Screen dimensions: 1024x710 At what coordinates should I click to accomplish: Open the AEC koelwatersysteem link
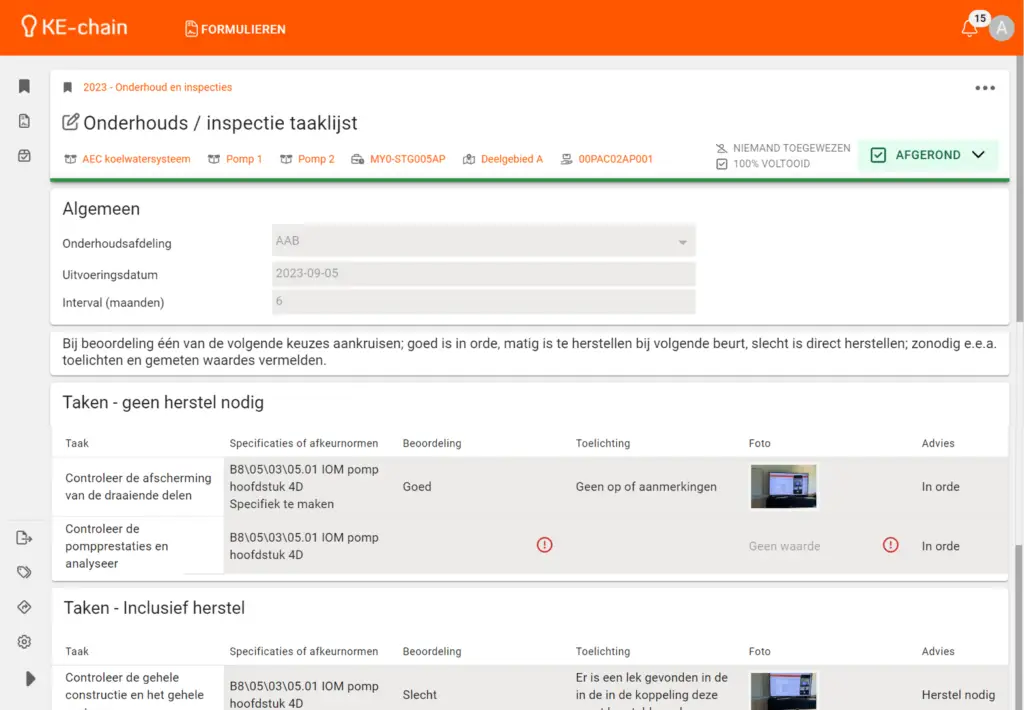(x=136, y=159)
